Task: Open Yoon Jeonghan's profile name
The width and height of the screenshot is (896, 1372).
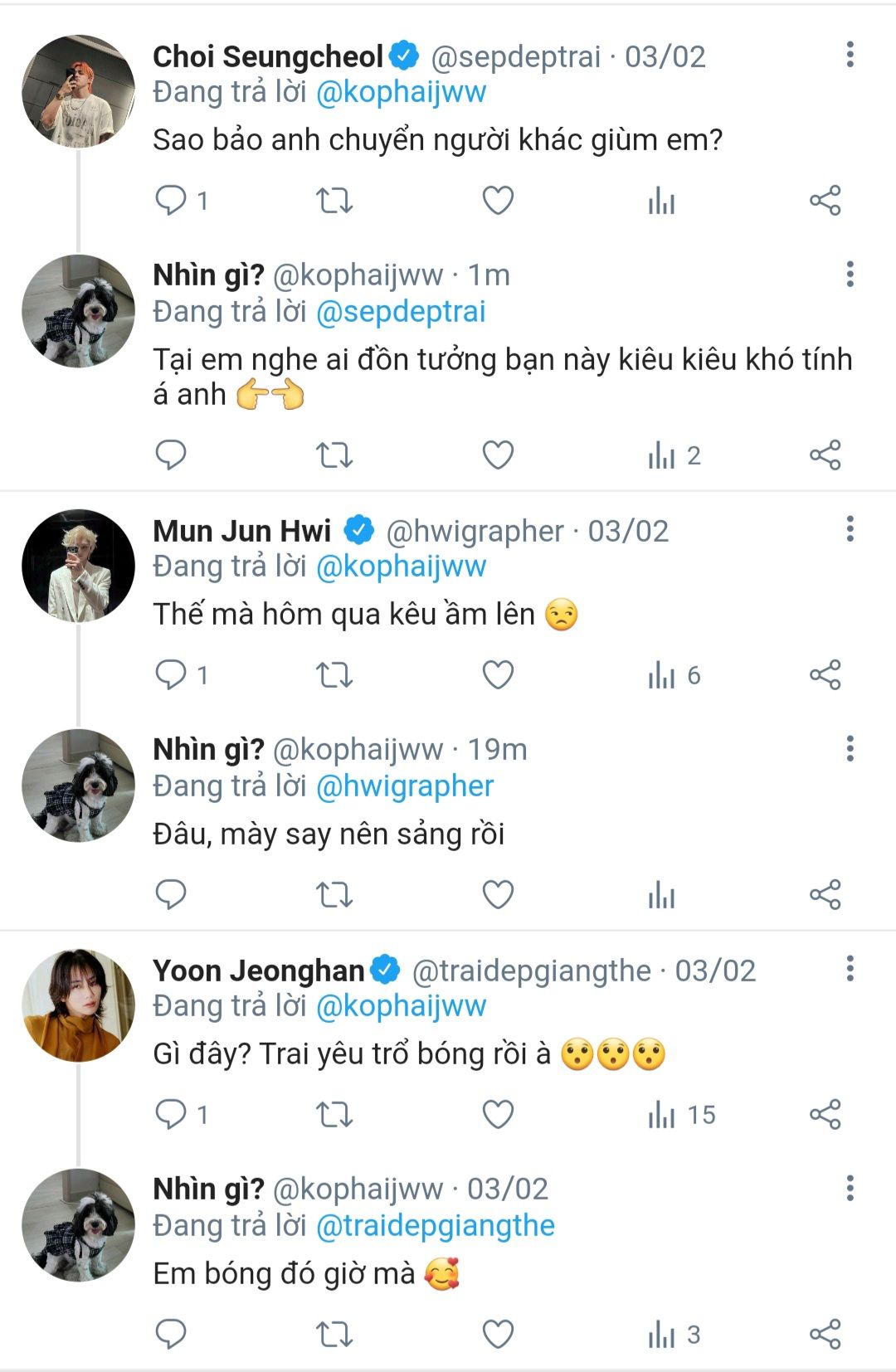Action: (x=259, y=971)
